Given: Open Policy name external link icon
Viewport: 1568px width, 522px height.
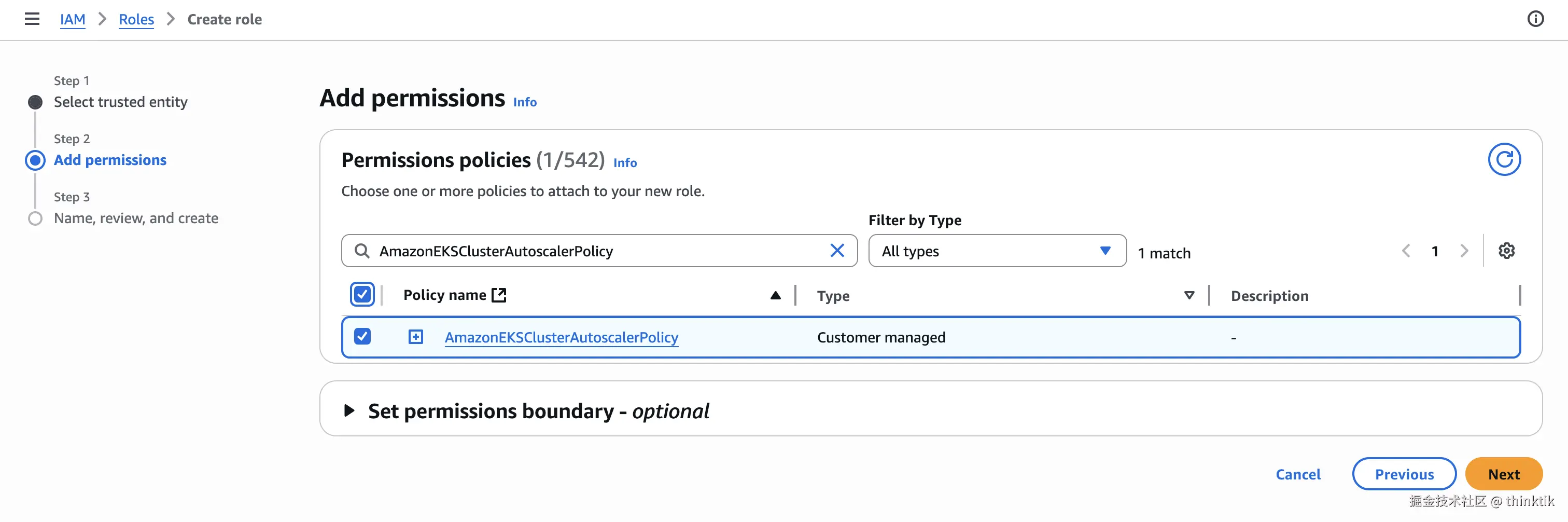Looking at the screenshot, I should (498, 295).
